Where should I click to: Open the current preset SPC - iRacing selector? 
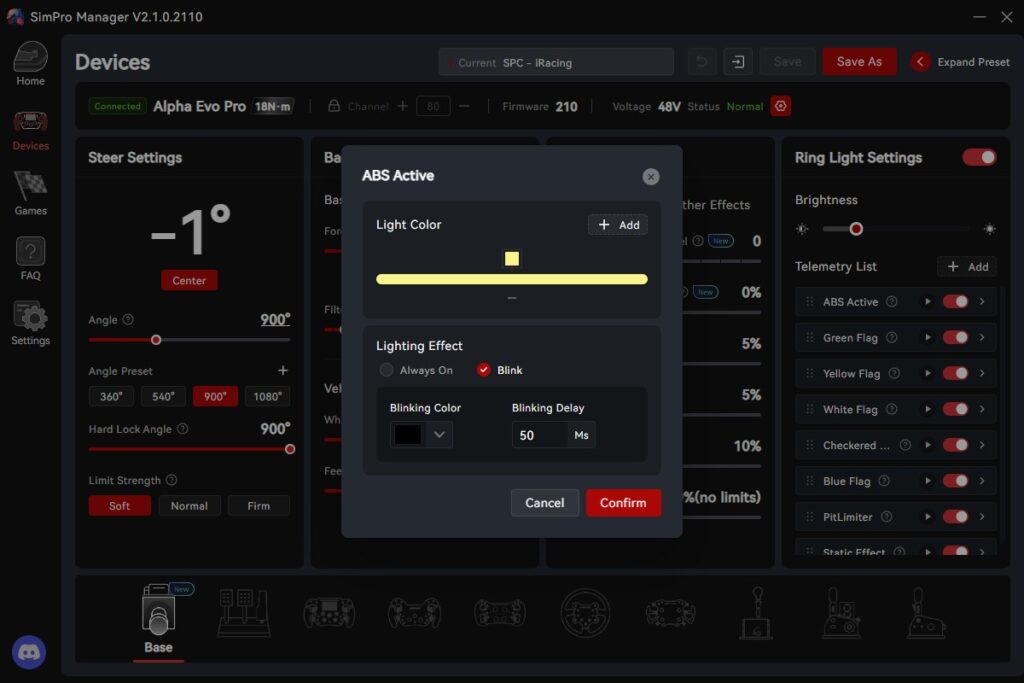(x=556, y=62)
